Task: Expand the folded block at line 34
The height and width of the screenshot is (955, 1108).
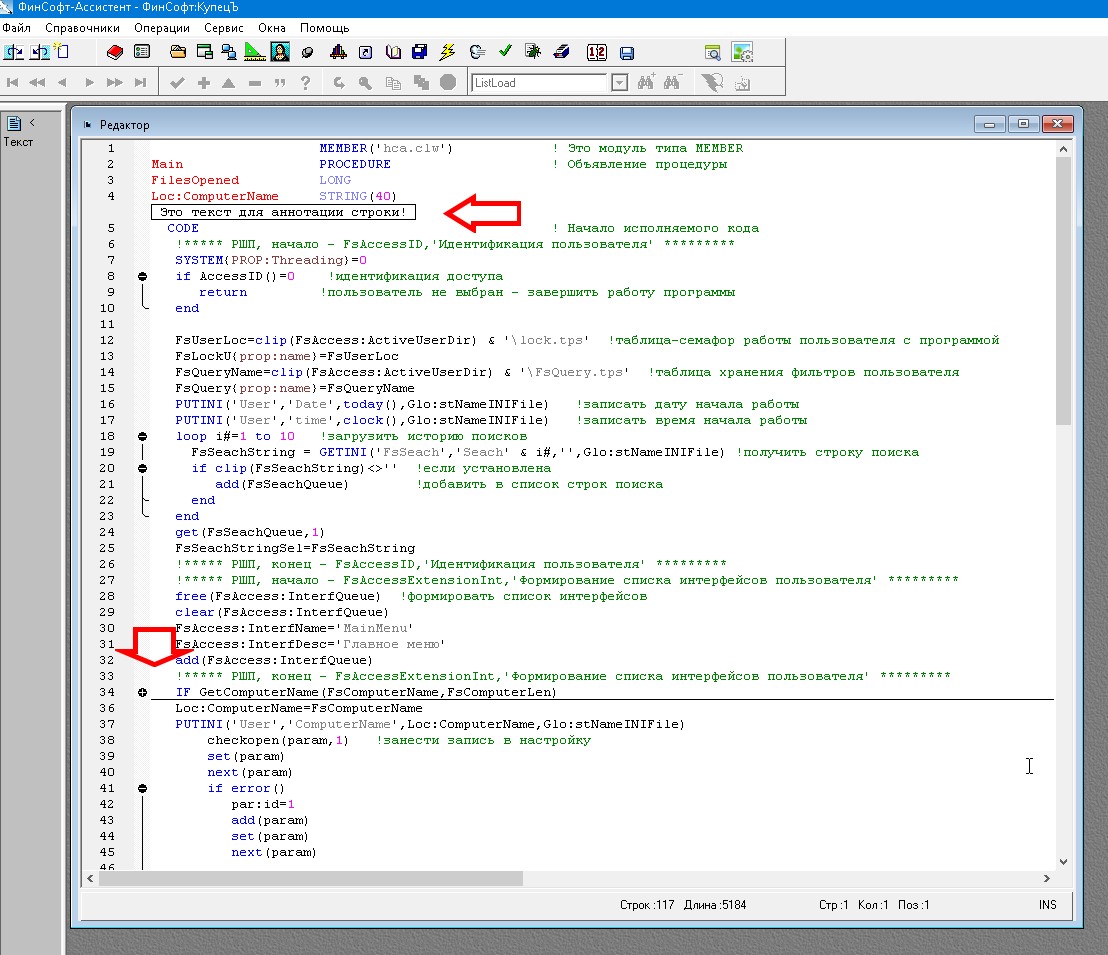Action: coord(142,692)
